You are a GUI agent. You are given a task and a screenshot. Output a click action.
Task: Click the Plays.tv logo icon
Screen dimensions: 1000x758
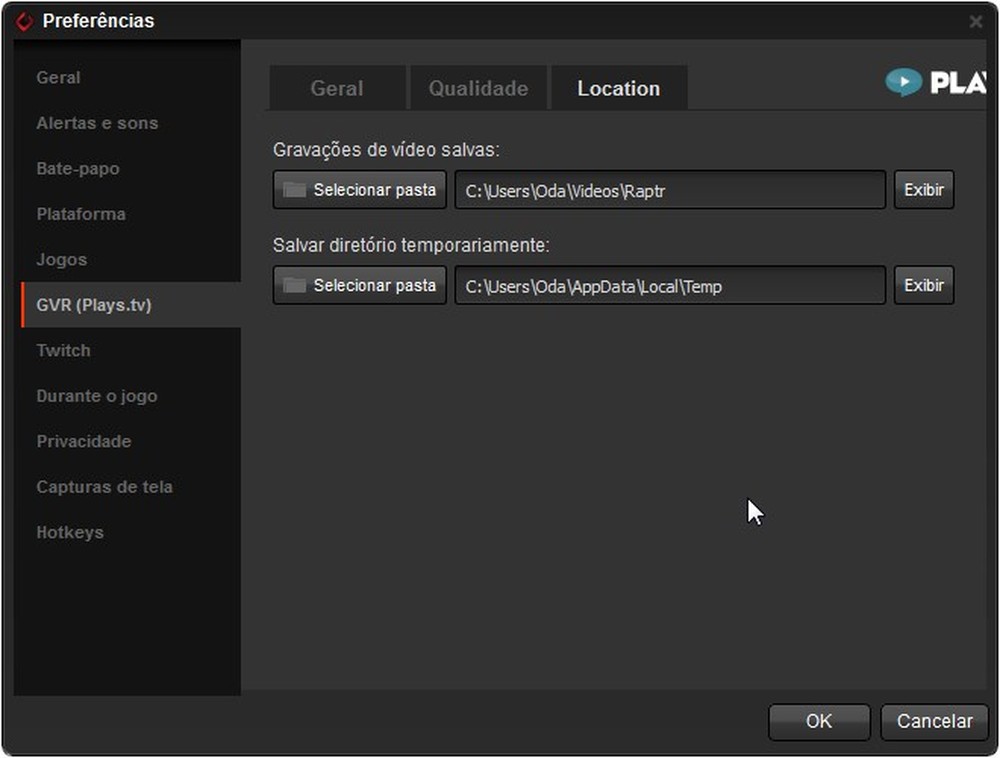pos(903,82)
